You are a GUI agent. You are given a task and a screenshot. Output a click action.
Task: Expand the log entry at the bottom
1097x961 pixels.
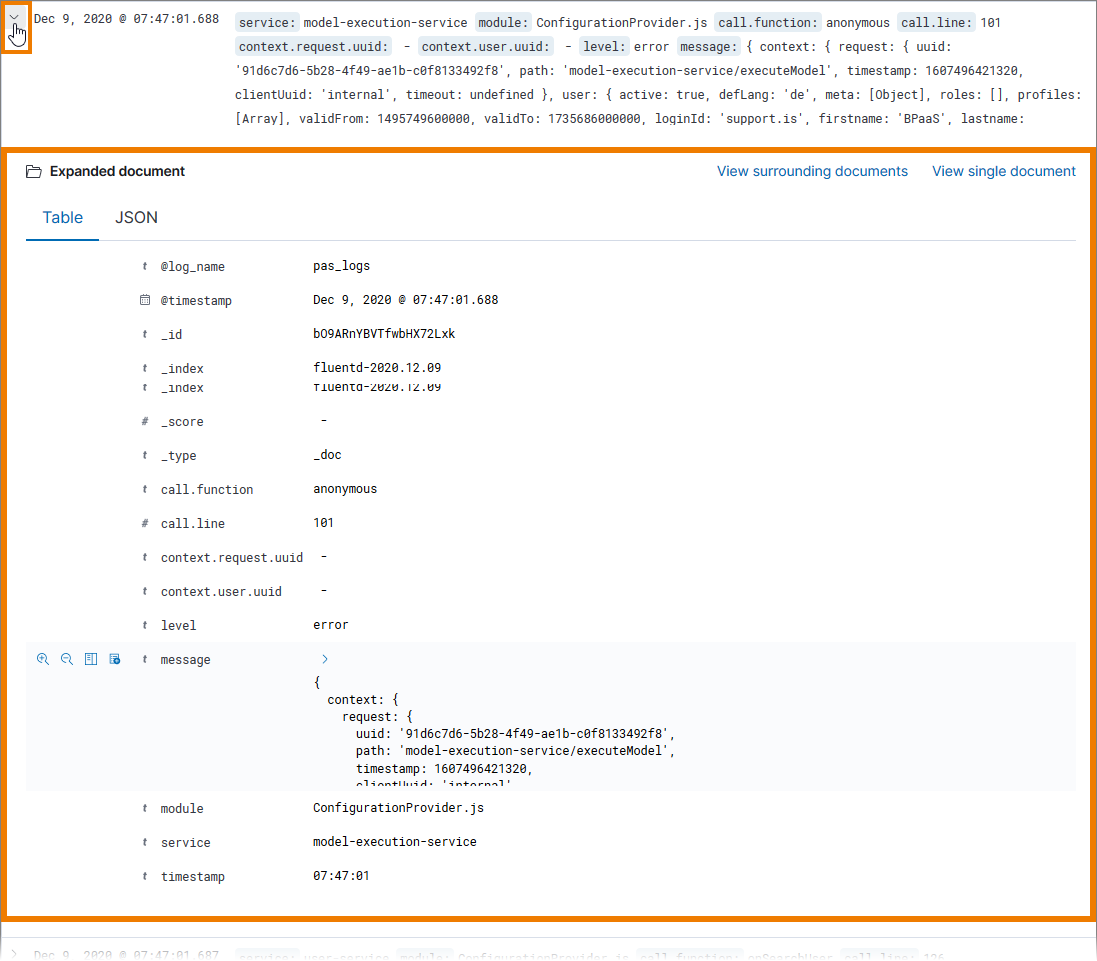coord(15,954)
